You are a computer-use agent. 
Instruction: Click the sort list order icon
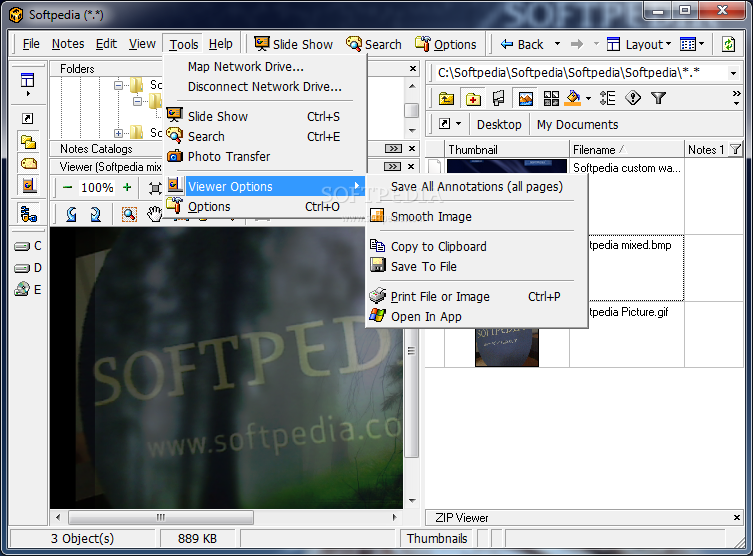tap(607, 98)
